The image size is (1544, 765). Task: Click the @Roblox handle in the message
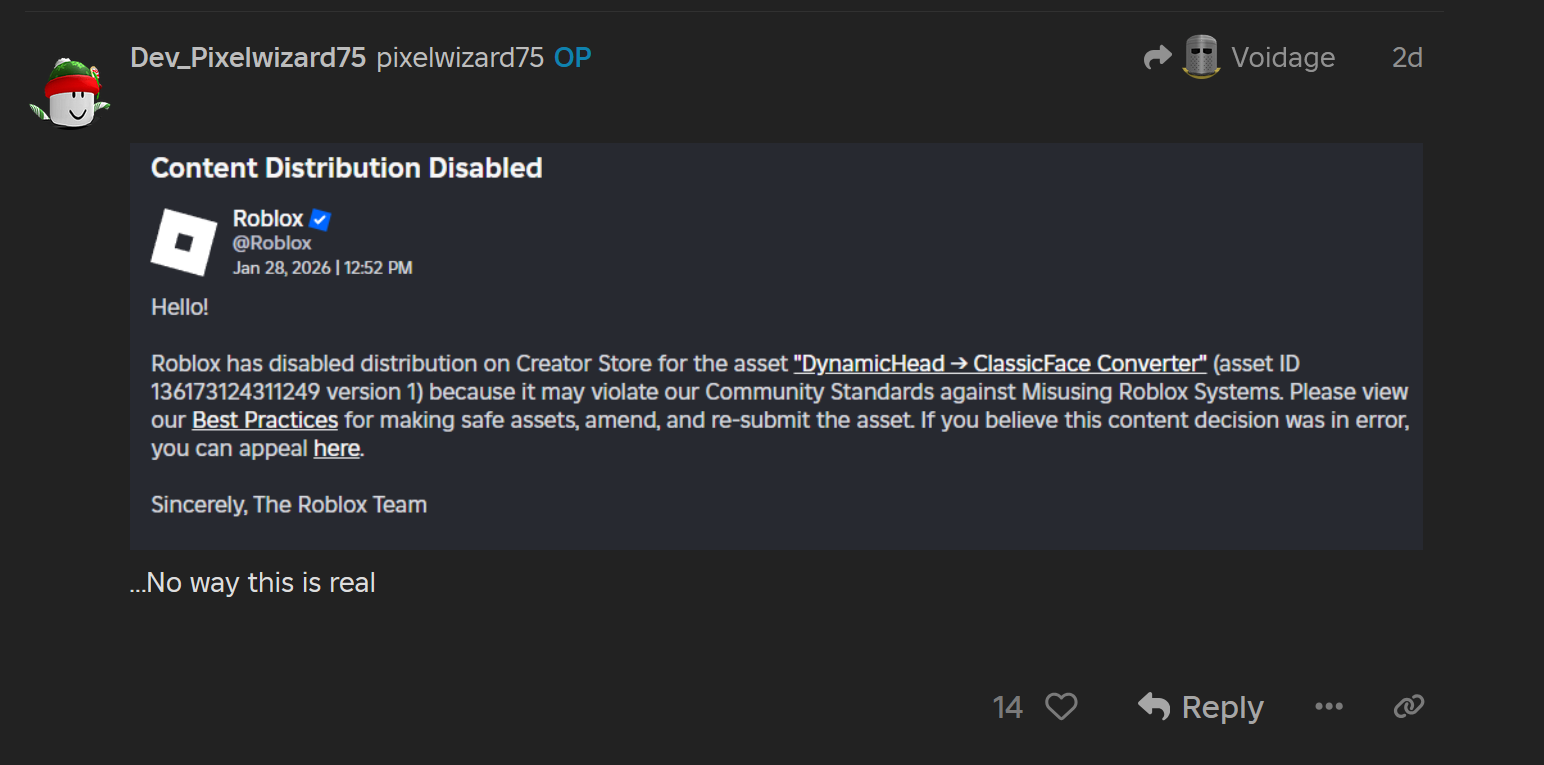pyautogui.click(x=272, y=243)
